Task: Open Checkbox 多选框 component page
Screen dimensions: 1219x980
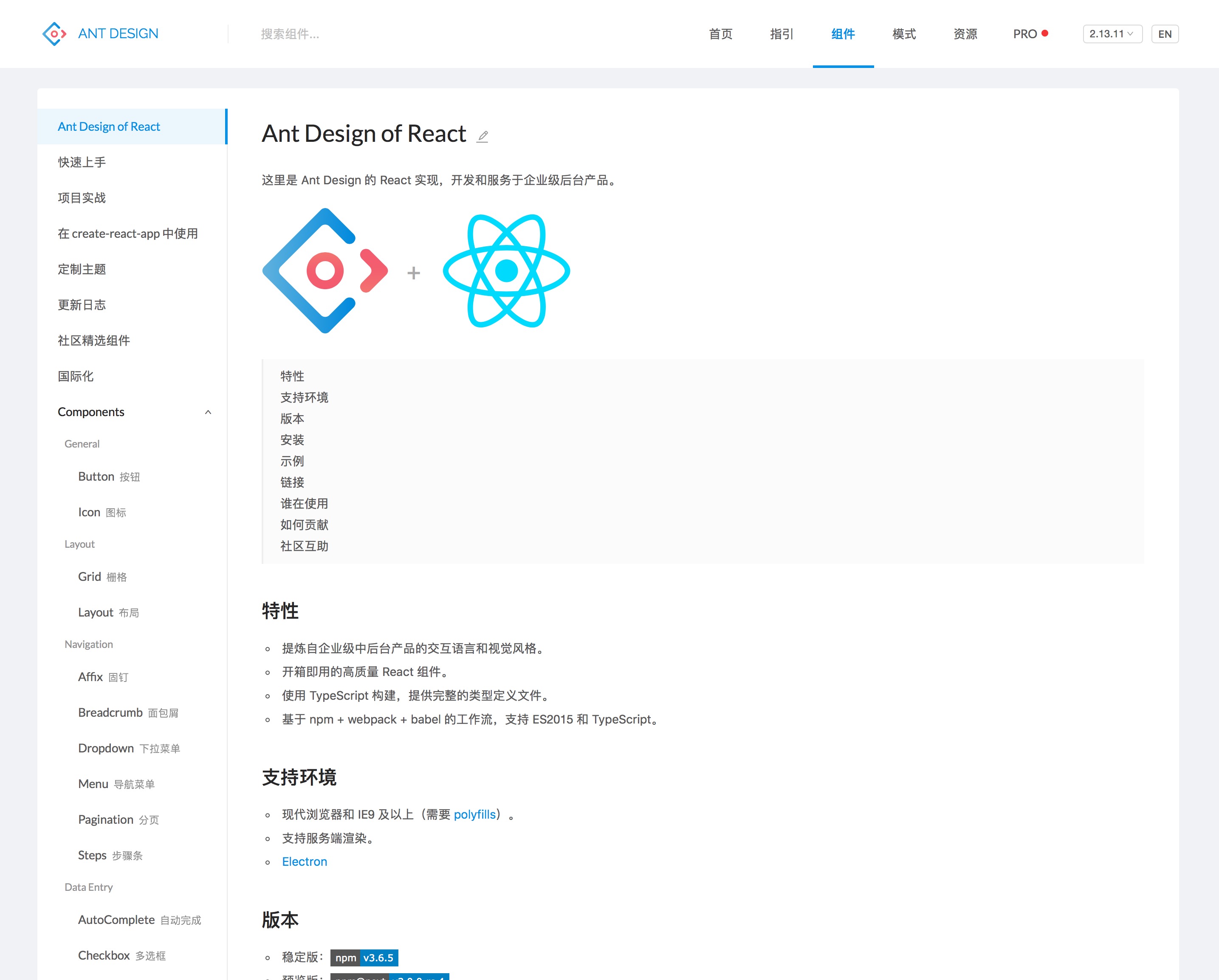Action: click(132, 955)
